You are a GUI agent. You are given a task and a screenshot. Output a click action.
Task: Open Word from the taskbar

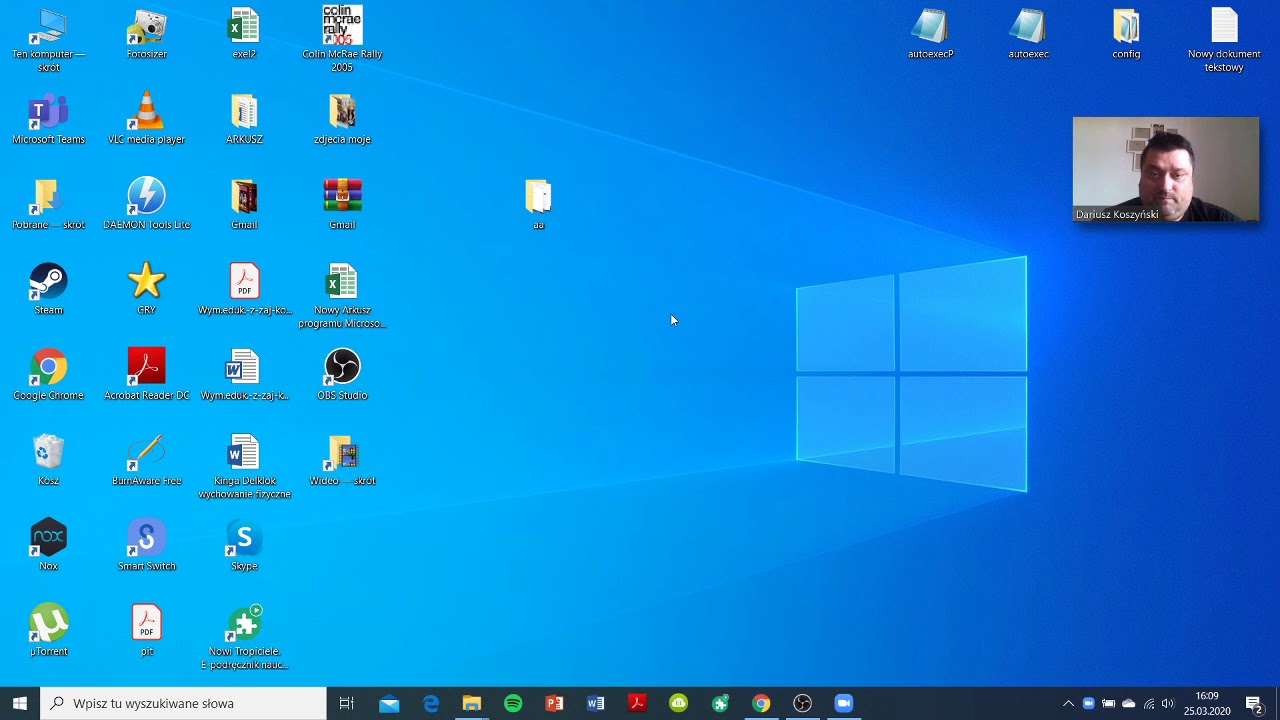click(x=596, y=703)
